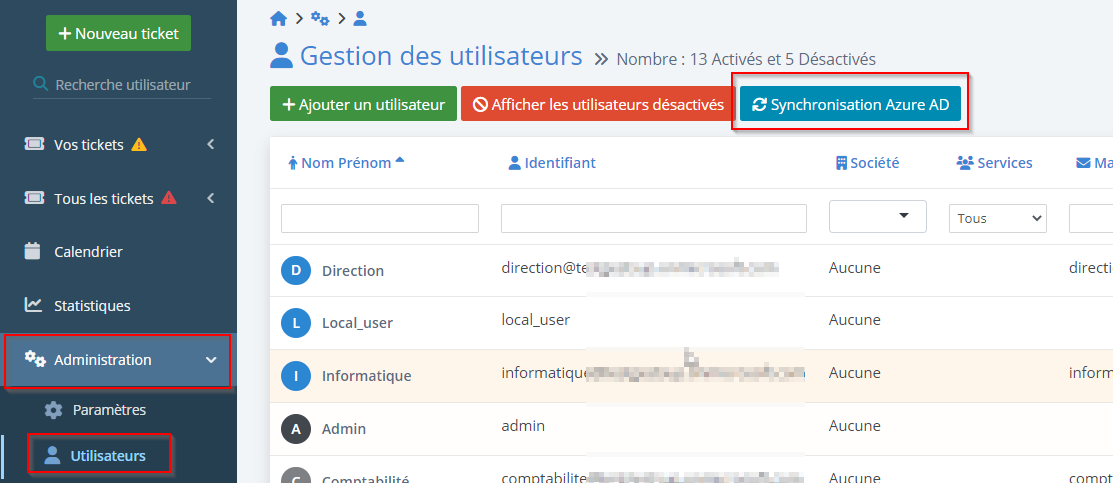Click the Direction avatar icon

(297, 271)
